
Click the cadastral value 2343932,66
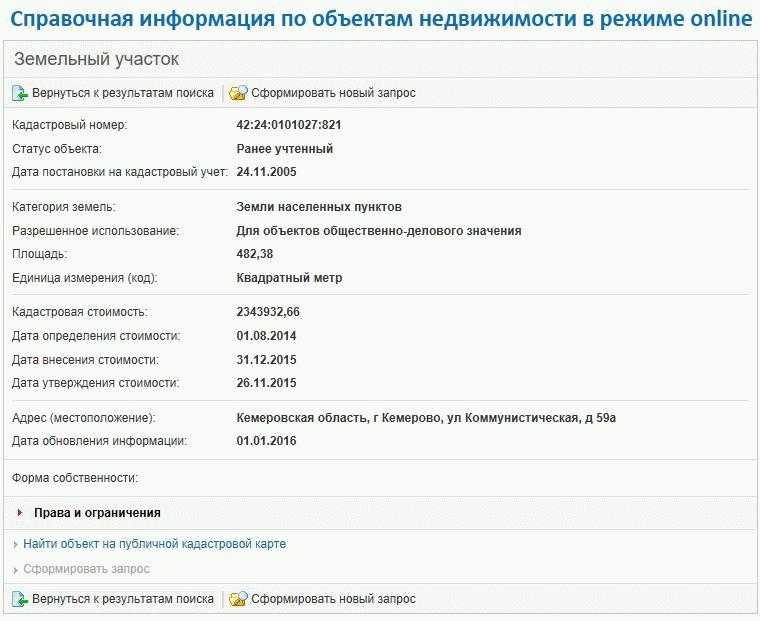[x=268, y=312]
